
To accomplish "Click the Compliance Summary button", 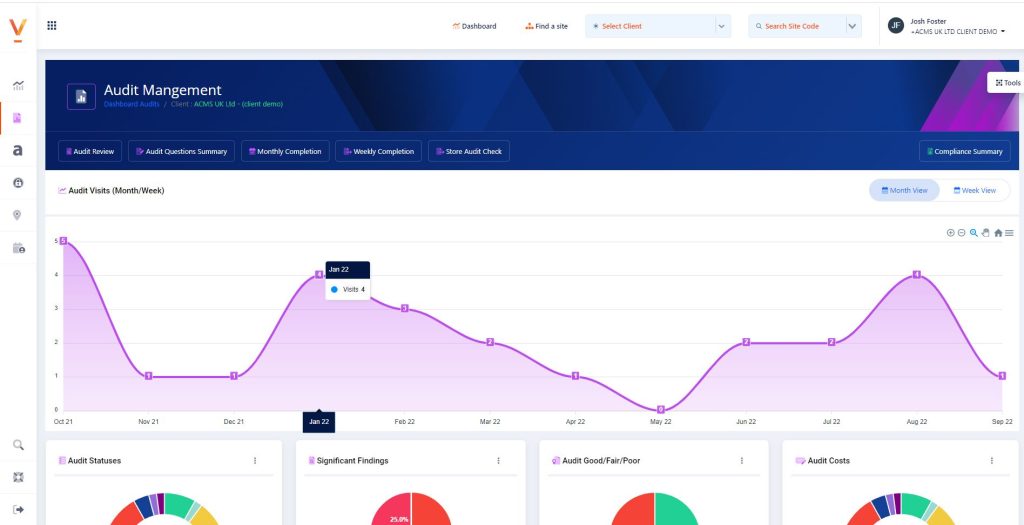I will click(964, 151).
